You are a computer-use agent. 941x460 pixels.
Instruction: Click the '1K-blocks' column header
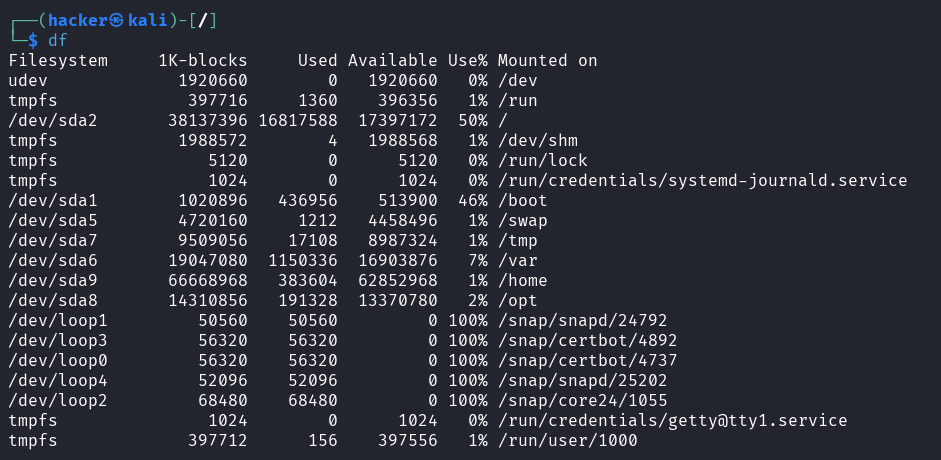202,60
